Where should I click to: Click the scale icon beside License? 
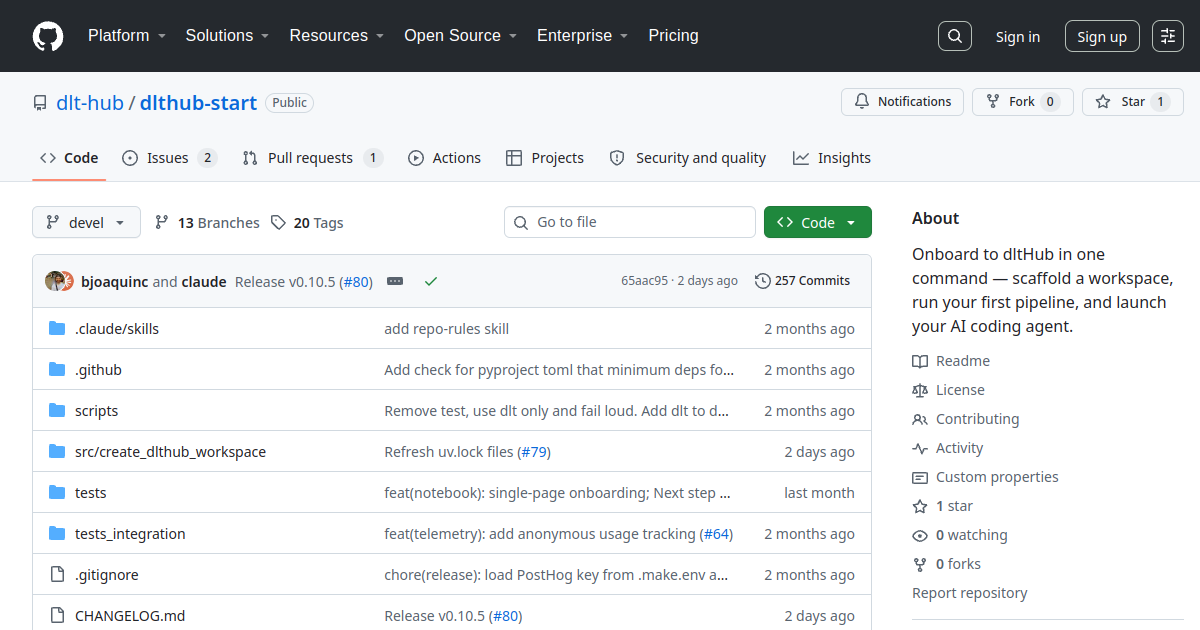[920, 390]
